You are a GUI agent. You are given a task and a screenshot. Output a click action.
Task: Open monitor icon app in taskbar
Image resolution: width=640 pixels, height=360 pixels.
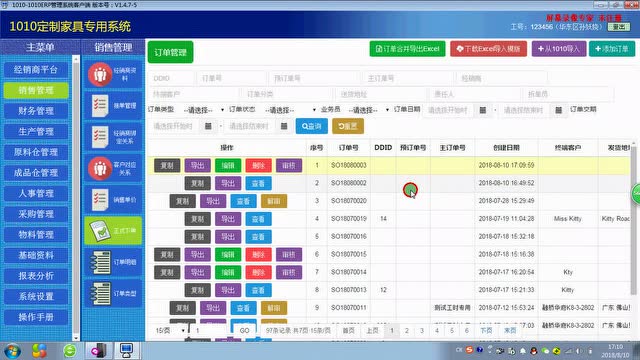(126, 351)
